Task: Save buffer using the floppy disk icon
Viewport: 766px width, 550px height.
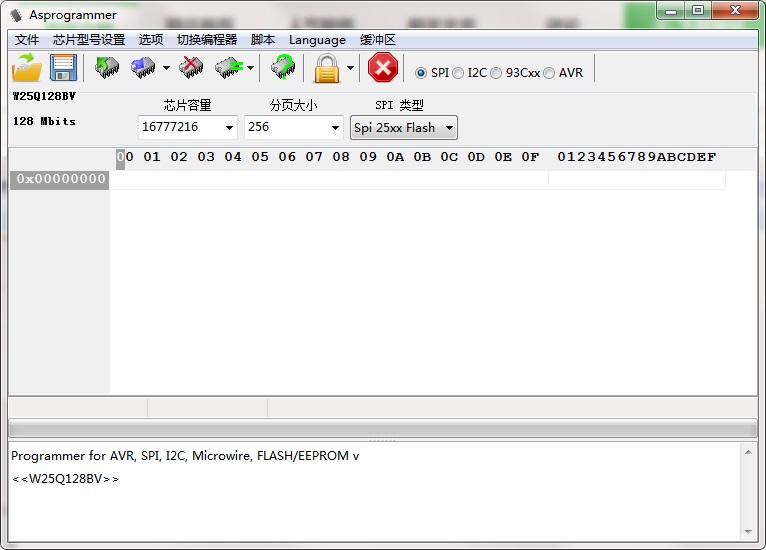Action: 64,67
